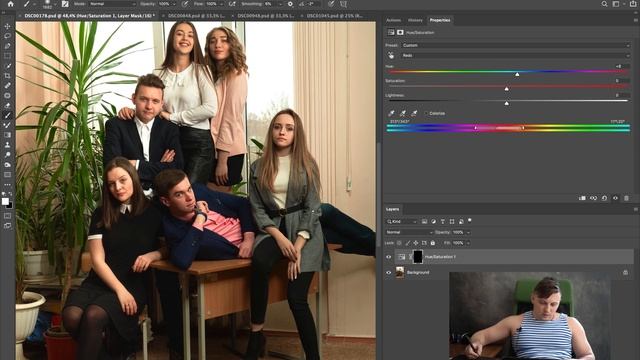Screen dimensions: 640x360
Task: Open the Layers panel menu
Action: click(636, 209)
